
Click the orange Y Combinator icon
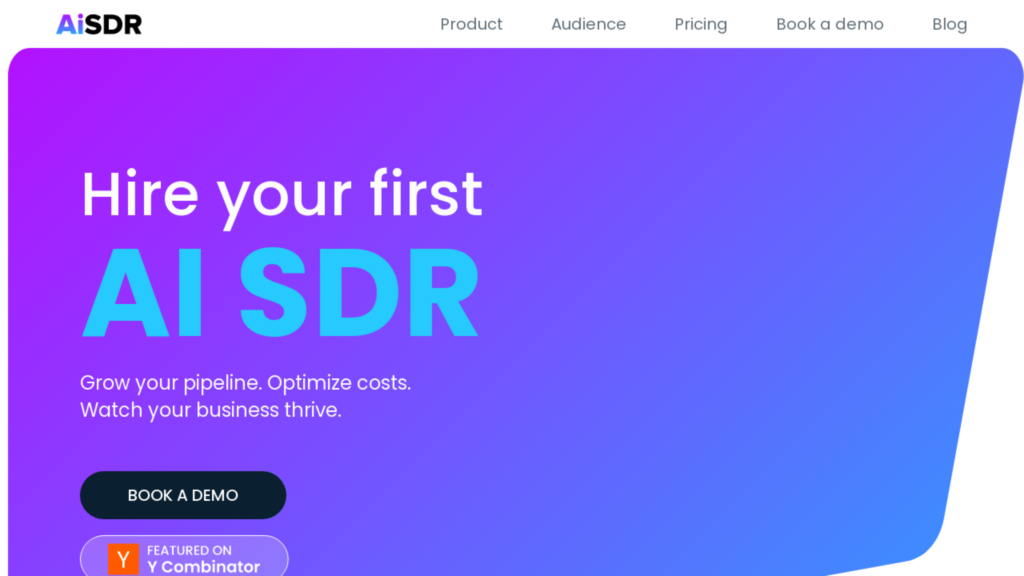[123, 559]
